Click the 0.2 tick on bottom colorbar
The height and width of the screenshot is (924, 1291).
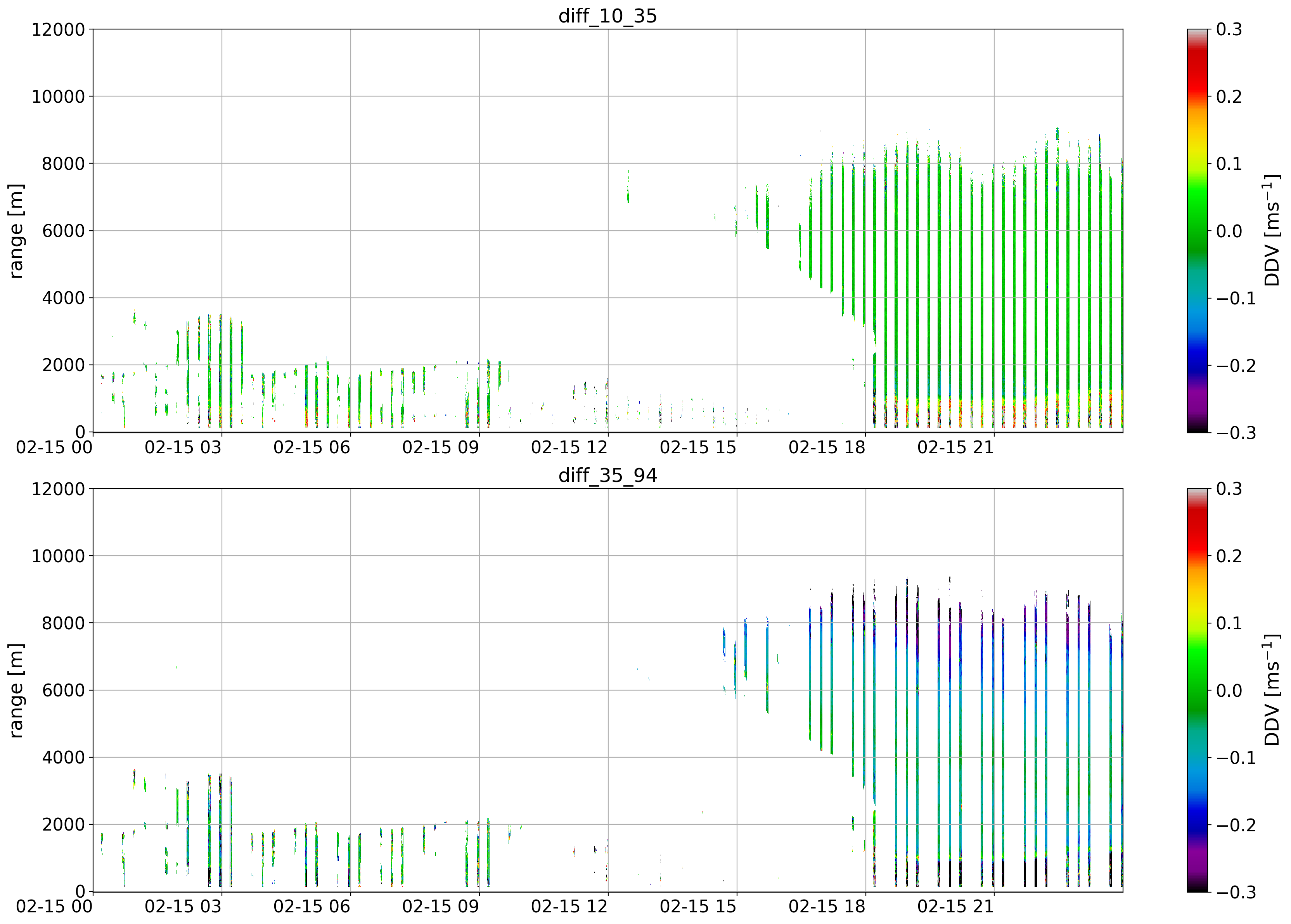(x=1229, y=556)
